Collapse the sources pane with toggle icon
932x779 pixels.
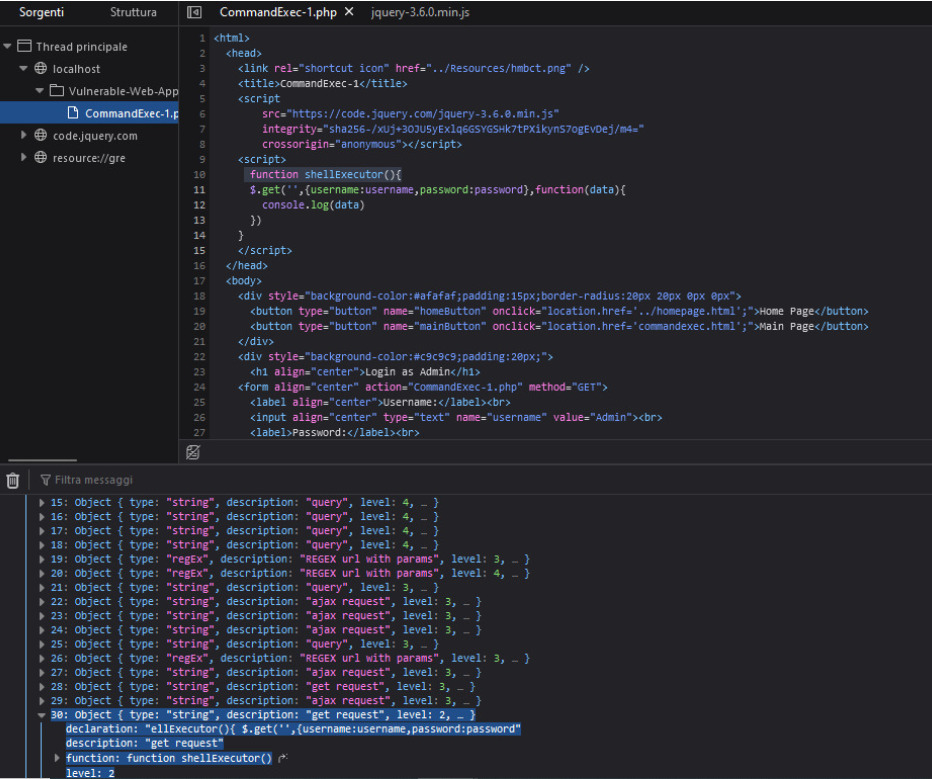[x=196, y=13]
